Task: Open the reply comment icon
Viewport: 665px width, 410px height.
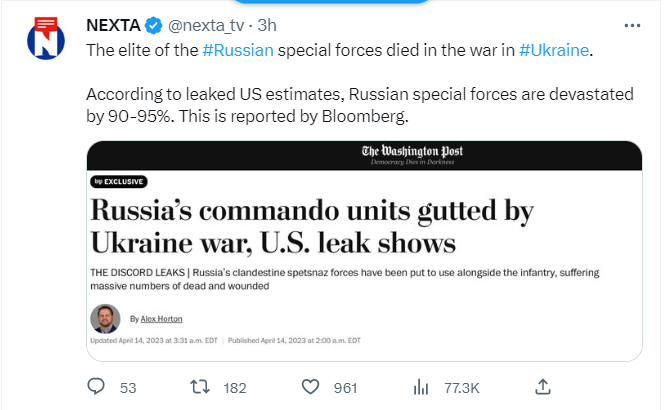Action: click(x=96, y=387)
